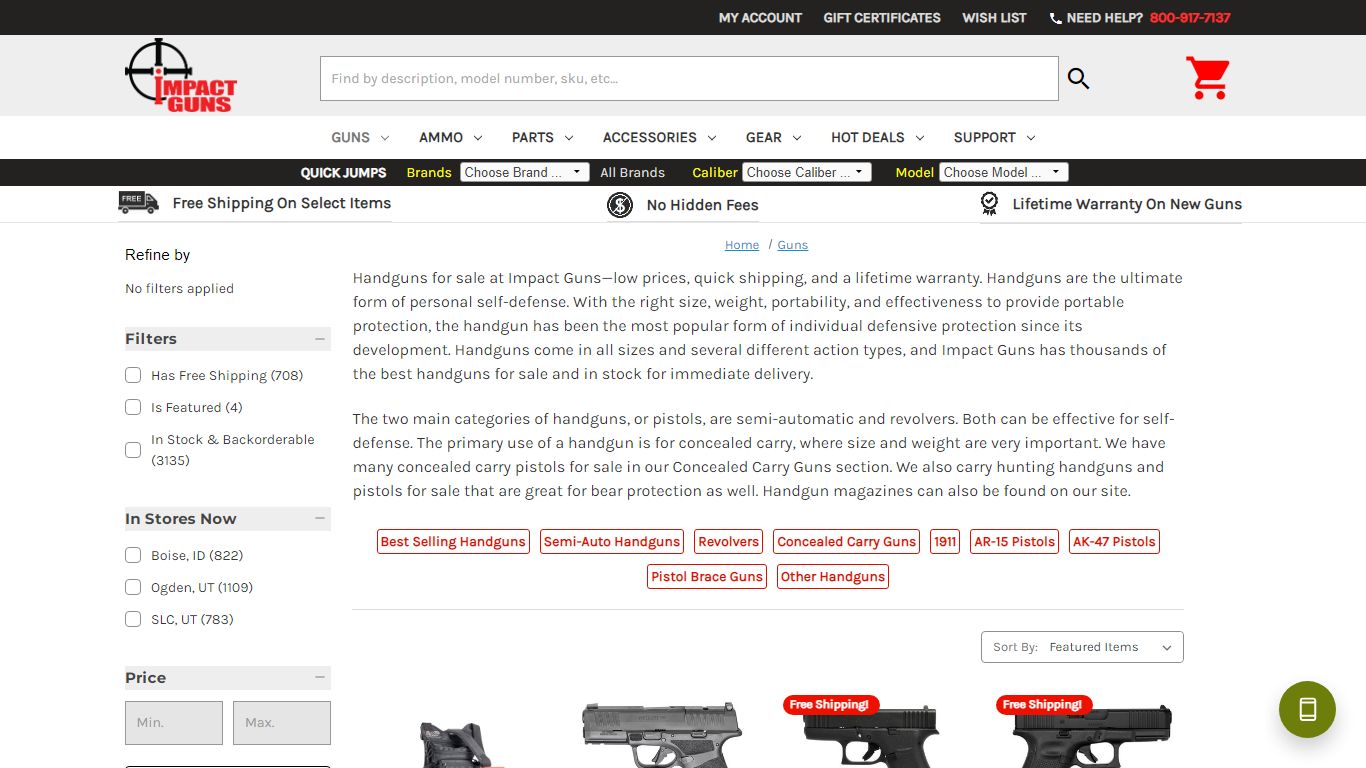Image resolution: width=1366 pixels, height=768 pixels.
Task: Go to Guns breadcrumb
Action: (x=793, y=245)
